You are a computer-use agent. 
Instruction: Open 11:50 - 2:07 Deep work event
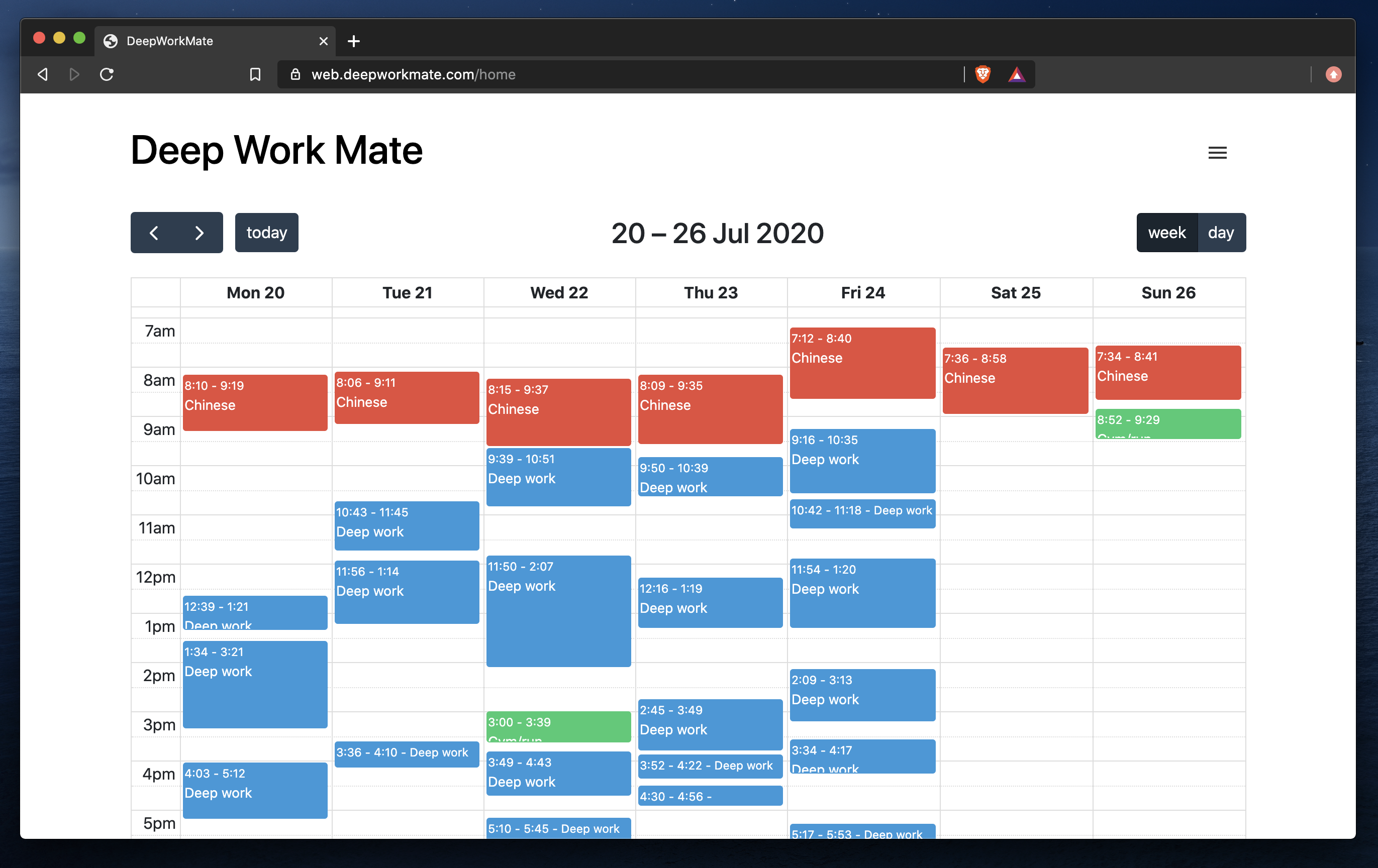point(558,611)
